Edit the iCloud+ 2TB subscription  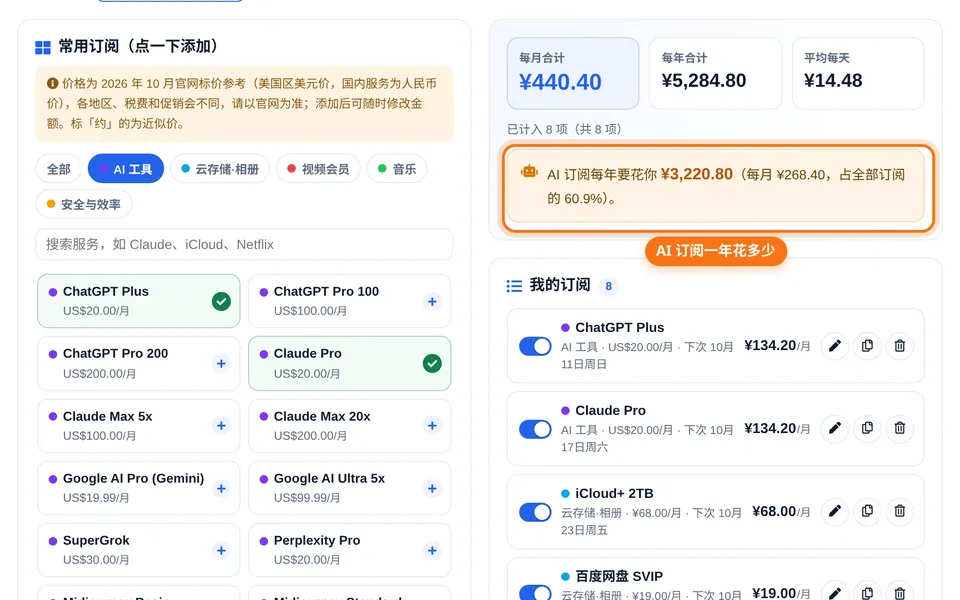tap(834, 511)
